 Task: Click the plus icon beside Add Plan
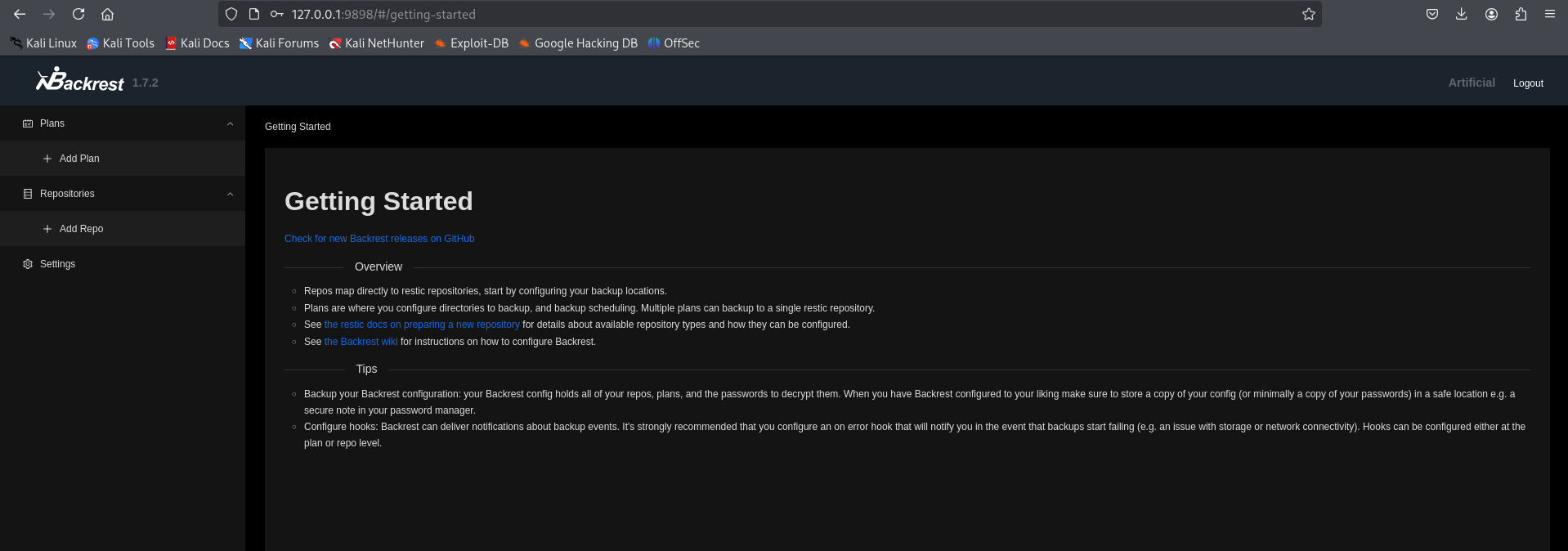pyautogui.click(x=47, y=159)
